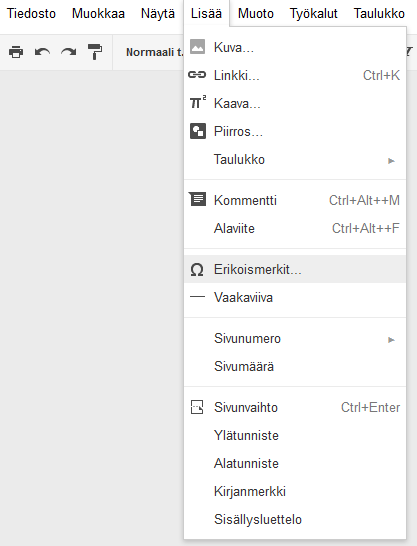This screenshot has width=417, height=546.
Task: Expand the Sivunumero submenu arrow
Action: (391, 340)
